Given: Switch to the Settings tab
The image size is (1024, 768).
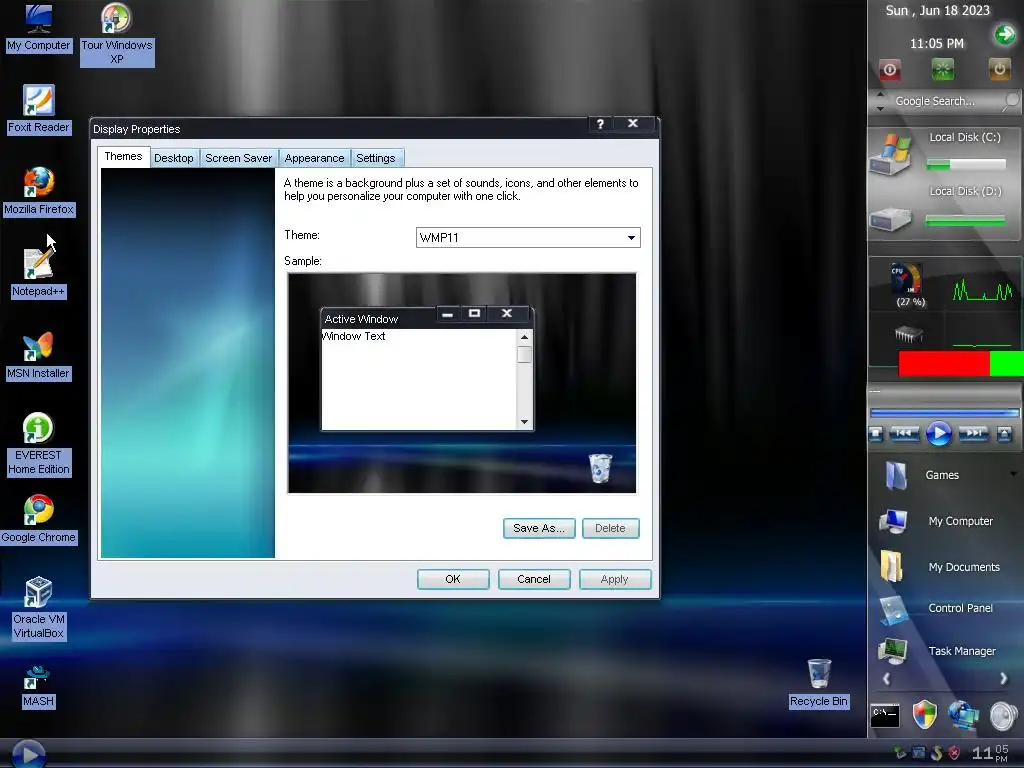Looking at the screenshot, I should (376, 158).
